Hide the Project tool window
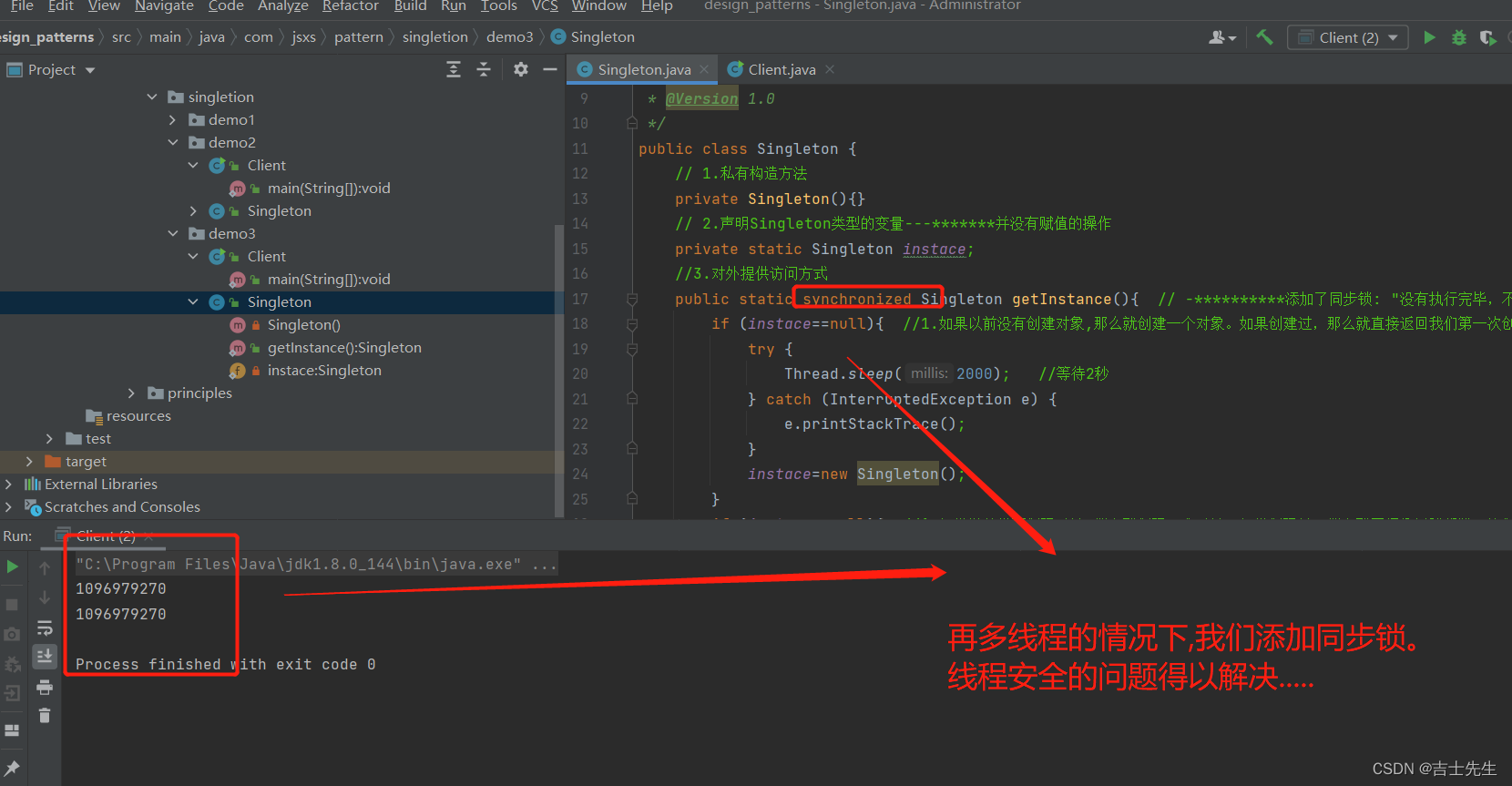The image size is (1512, 786). 550,69
